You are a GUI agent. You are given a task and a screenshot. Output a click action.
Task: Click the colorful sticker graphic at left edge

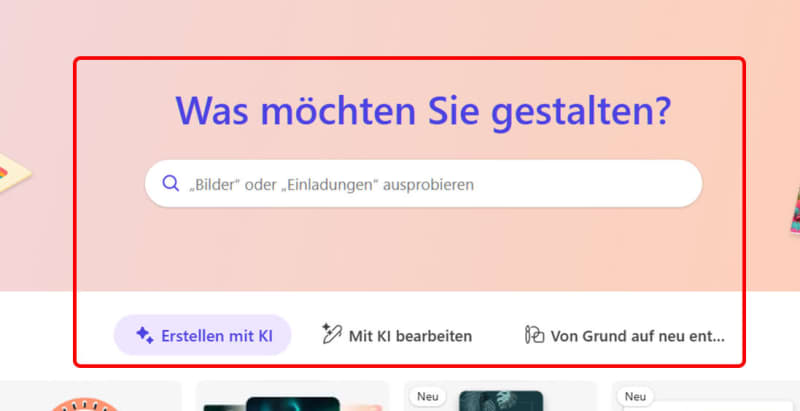14,172
